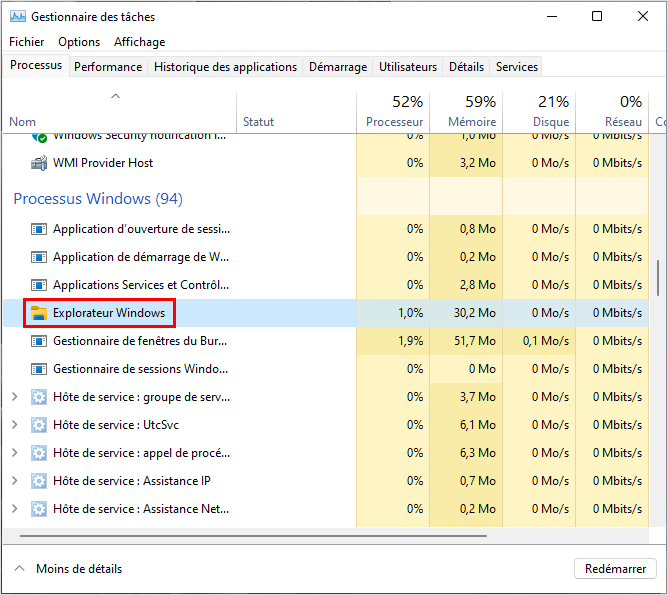Image resolution: width=668 pixels, height=595 pixels.
Task: Switch to the Détails tab
Action: pyautogui.click(x=466, y=67)
